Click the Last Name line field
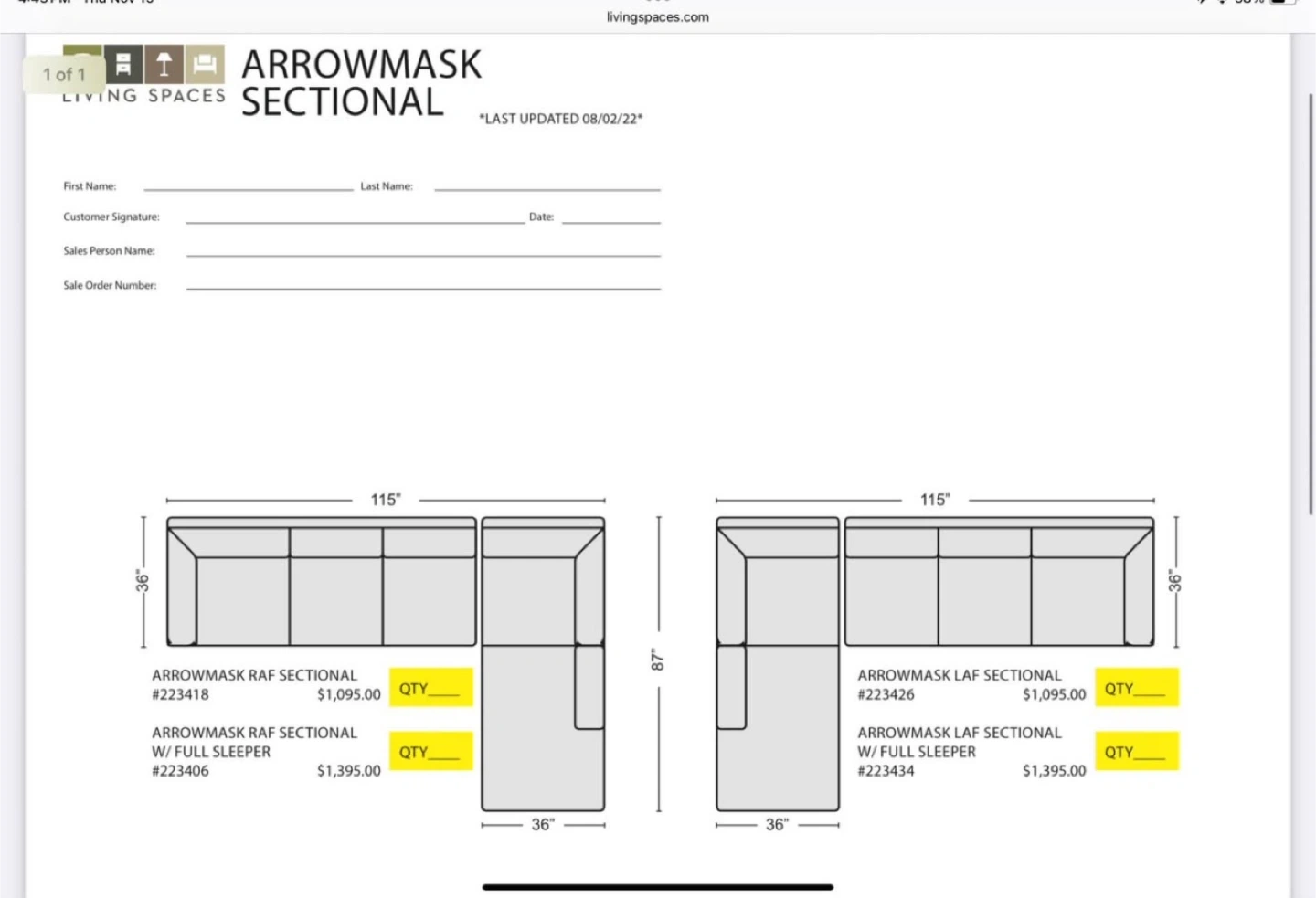 (x=547, y=186)
